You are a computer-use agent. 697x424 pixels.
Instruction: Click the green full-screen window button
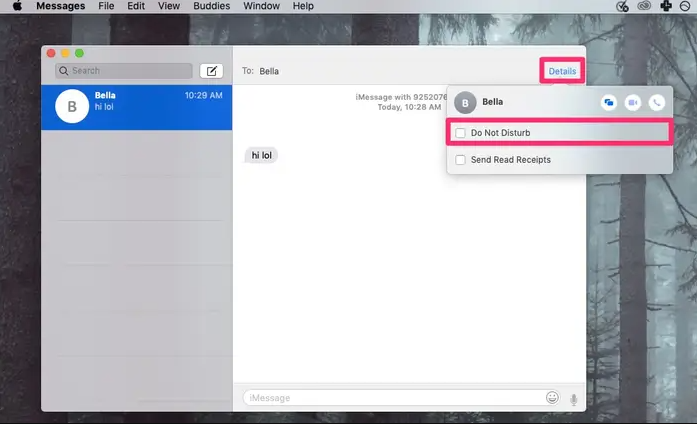point(80,53)
